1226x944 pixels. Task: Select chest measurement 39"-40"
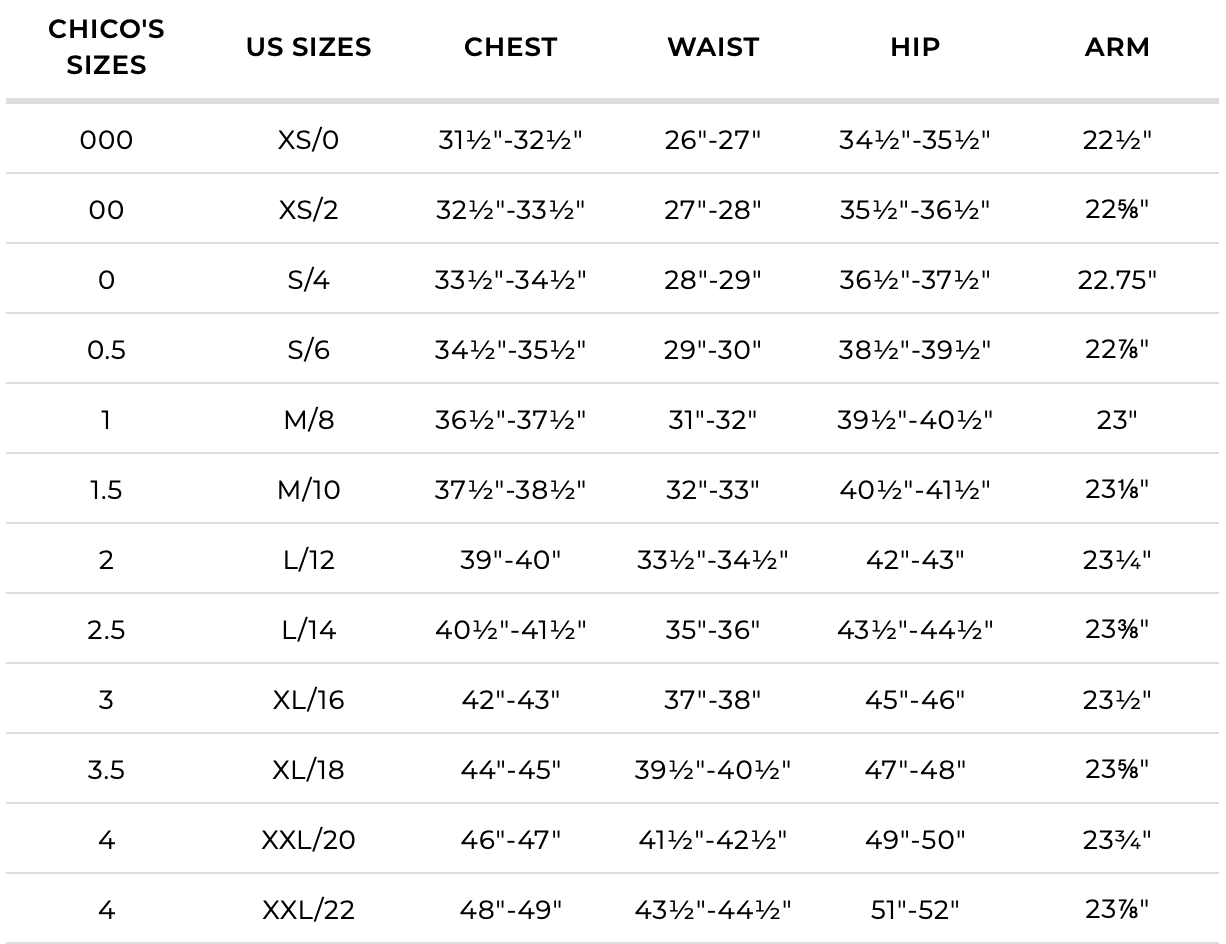point(510,560)
